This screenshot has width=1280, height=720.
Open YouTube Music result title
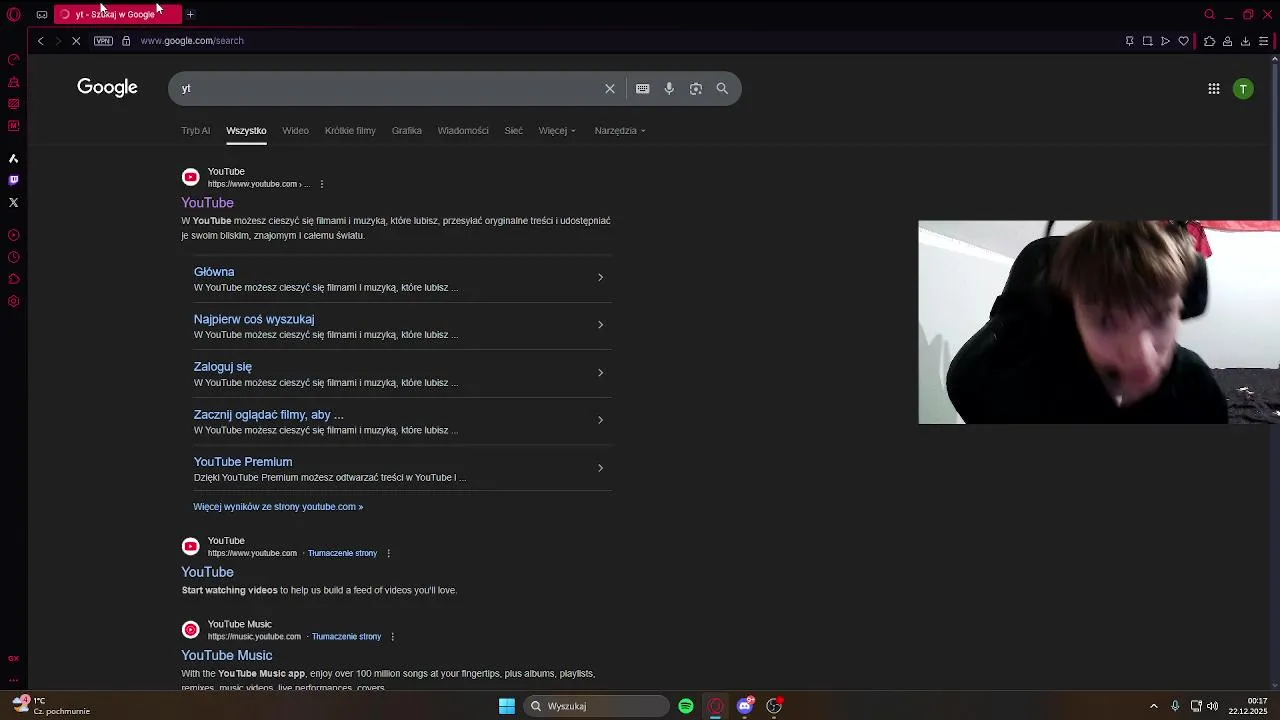tap(226, 655)
